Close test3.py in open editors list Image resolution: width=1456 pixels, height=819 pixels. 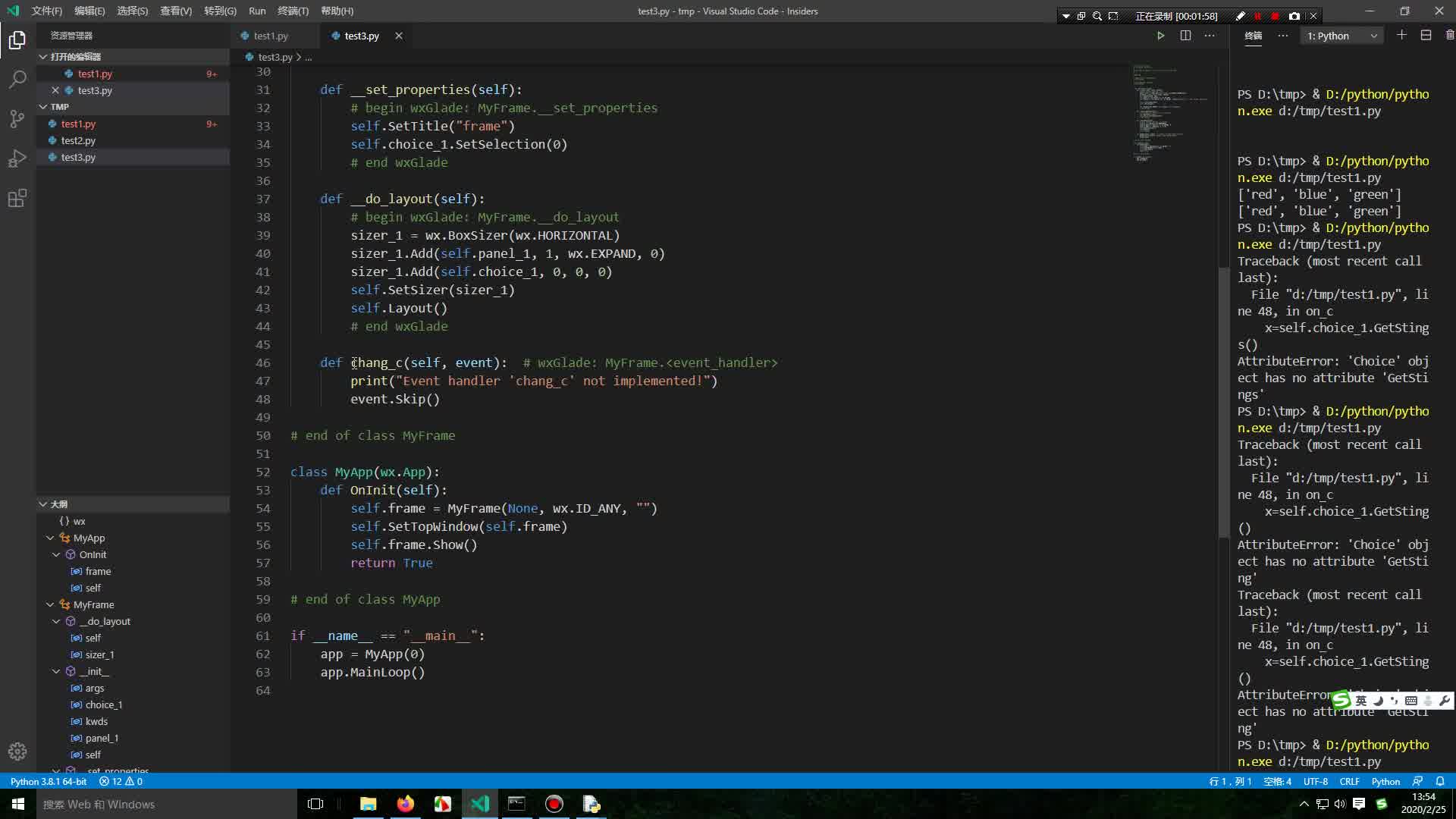click(x=55, y=90)
